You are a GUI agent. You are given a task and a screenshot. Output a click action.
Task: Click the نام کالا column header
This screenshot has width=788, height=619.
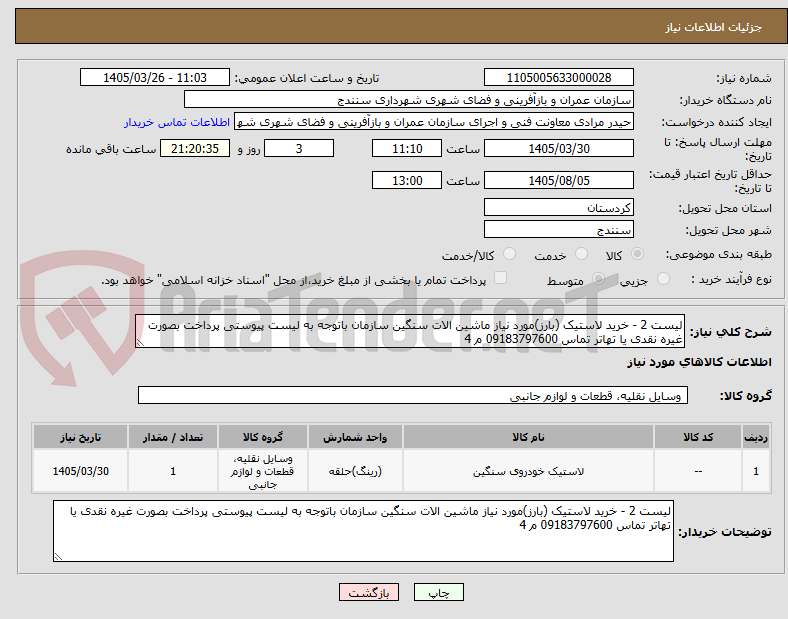coord(528,437)
